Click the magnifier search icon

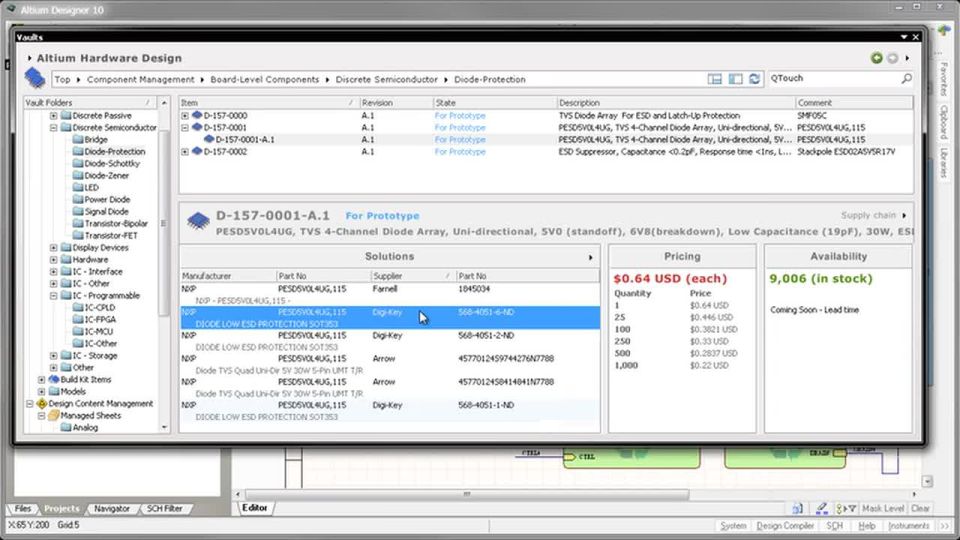click(x=906, y=78)
